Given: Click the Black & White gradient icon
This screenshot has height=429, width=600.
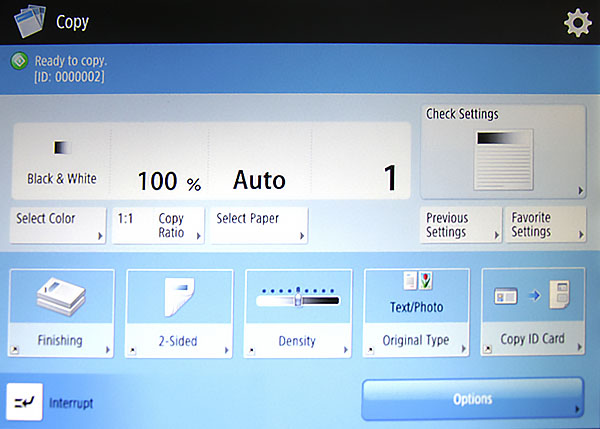Looking at the screenshot, I should (62, 147).
